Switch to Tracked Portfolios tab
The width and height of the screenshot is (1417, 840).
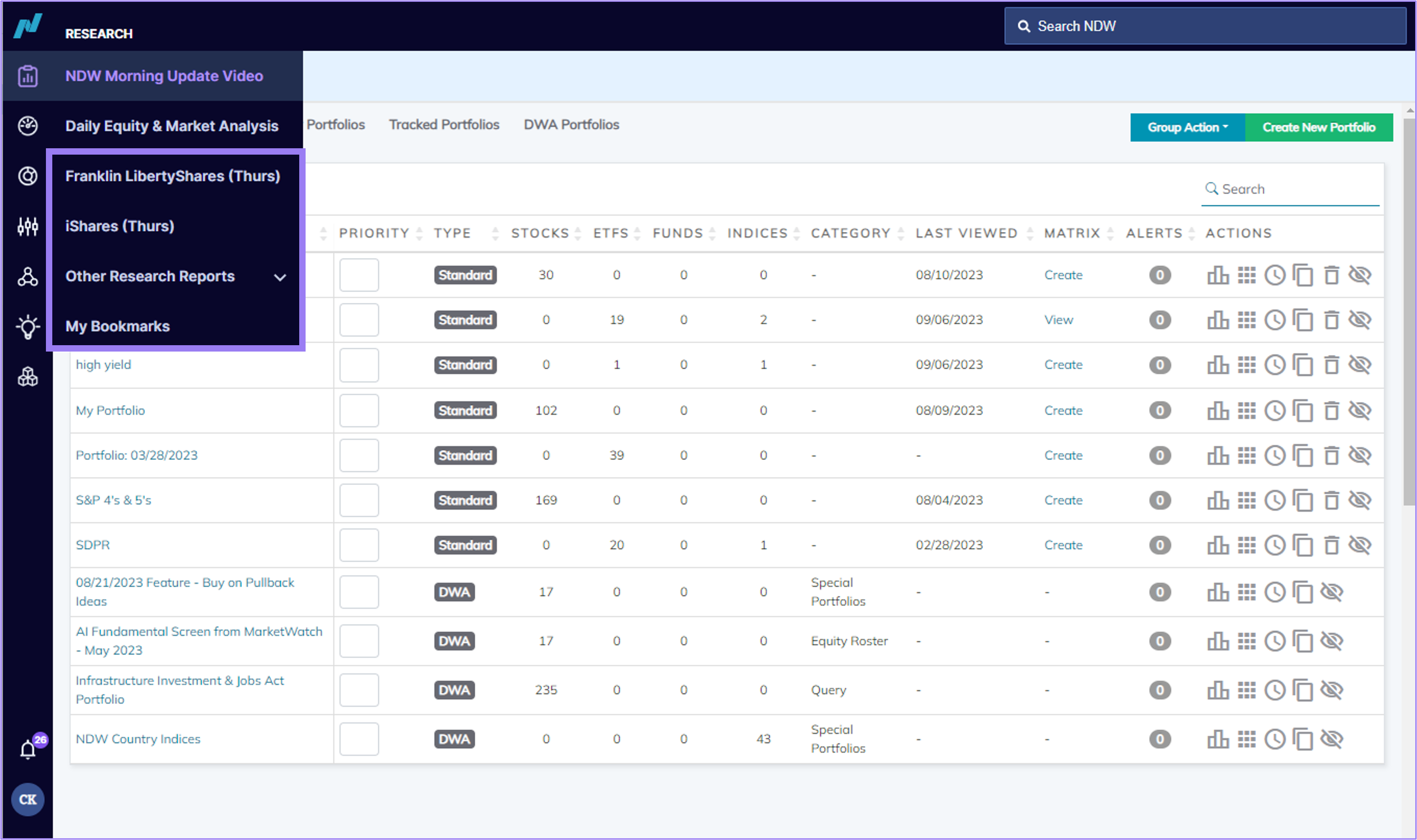tap(444, 125)
